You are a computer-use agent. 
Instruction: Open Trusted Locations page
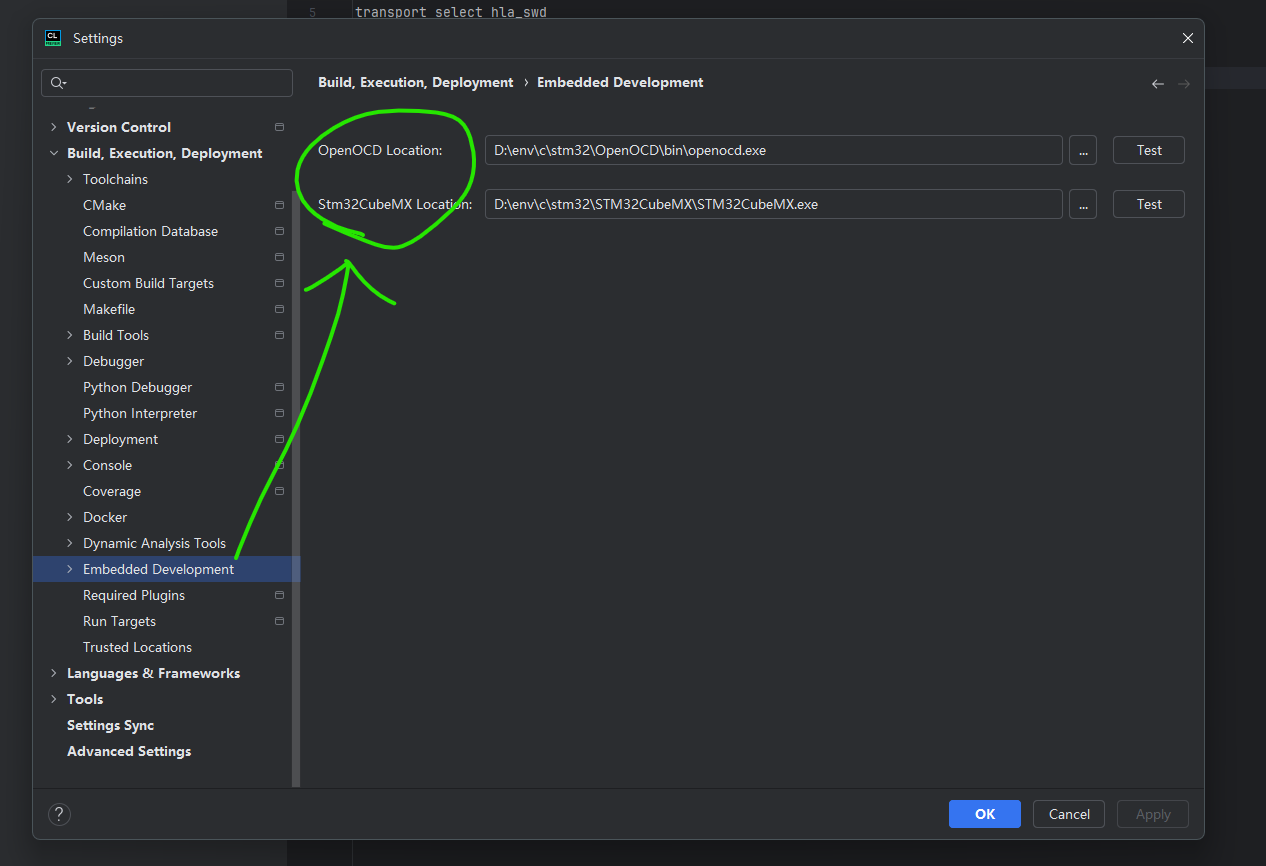tap(137, 647)
